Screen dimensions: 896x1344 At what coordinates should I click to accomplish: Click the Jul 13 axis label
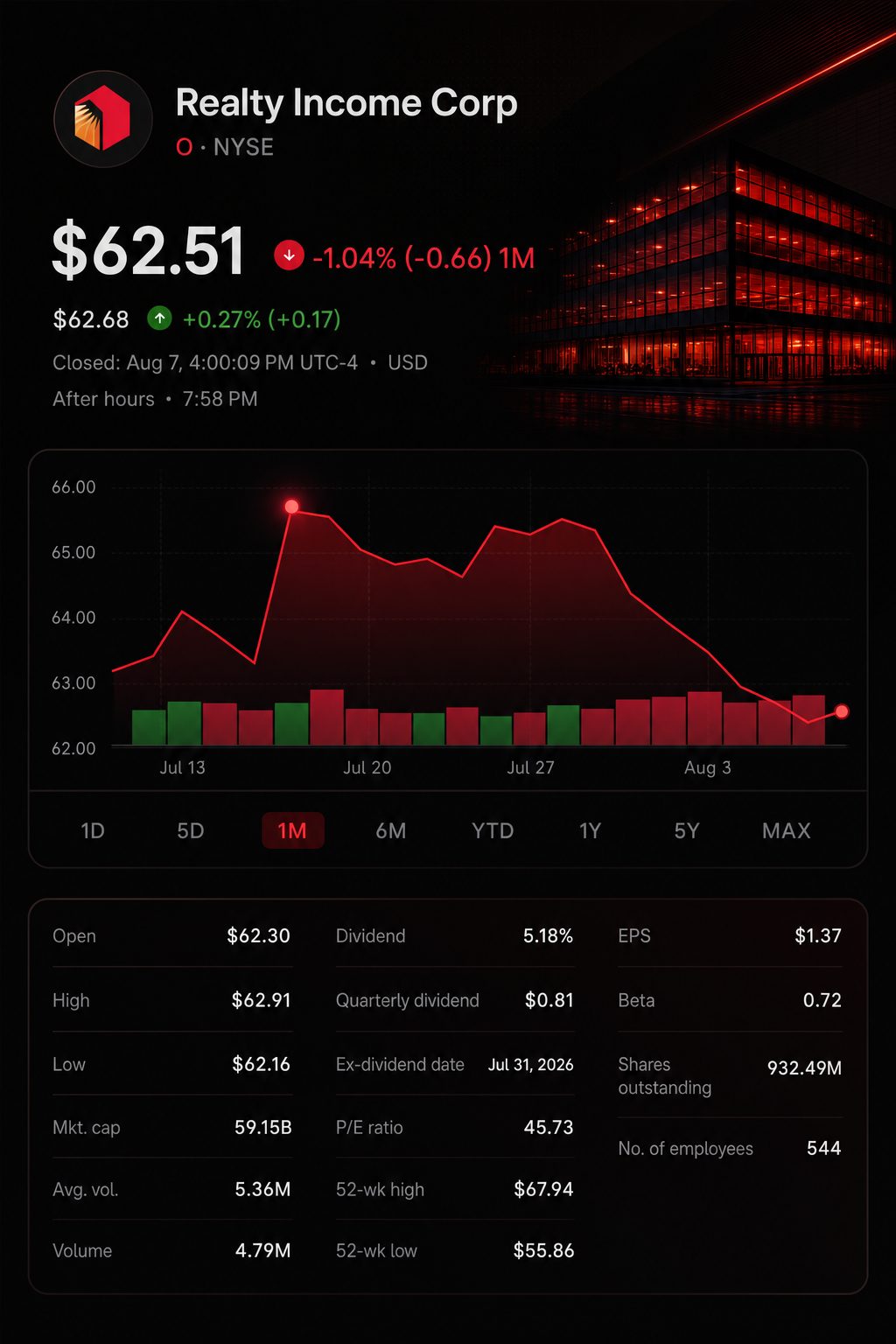click(x=182, y=767)
